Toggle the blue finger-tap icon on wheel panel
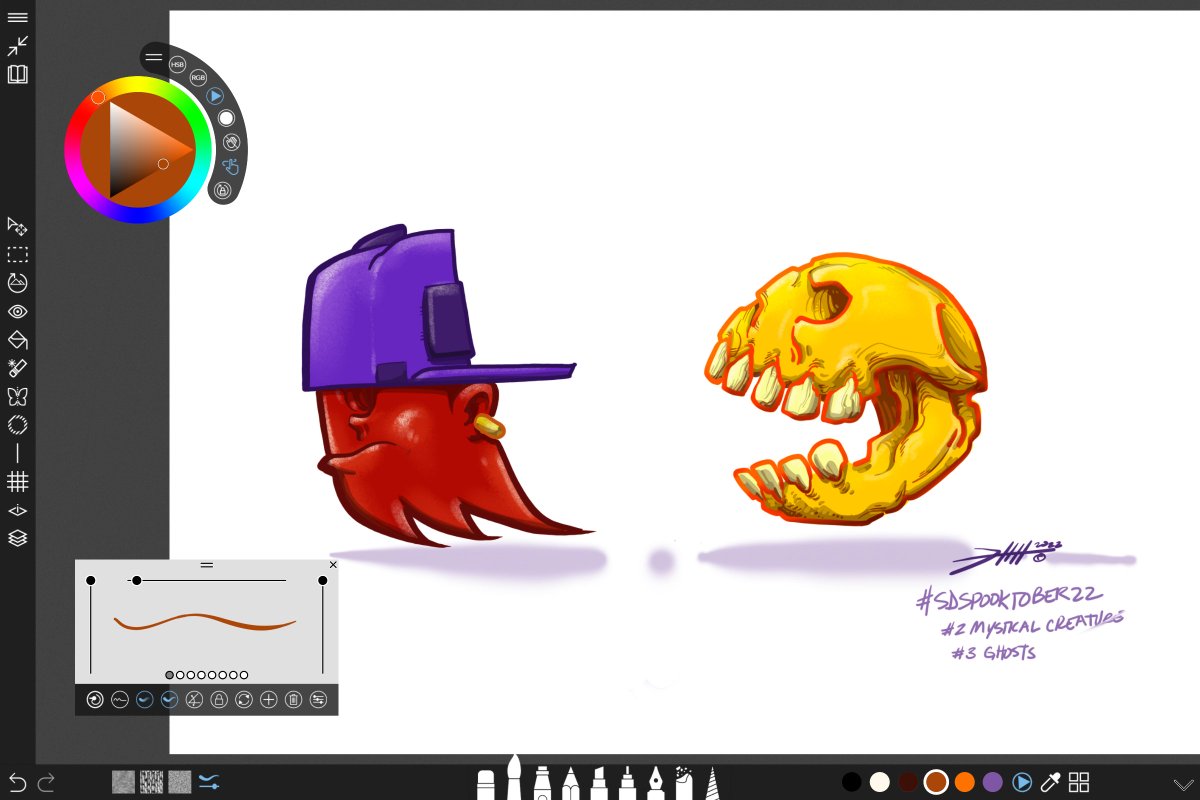 click(x=231, y=166)
